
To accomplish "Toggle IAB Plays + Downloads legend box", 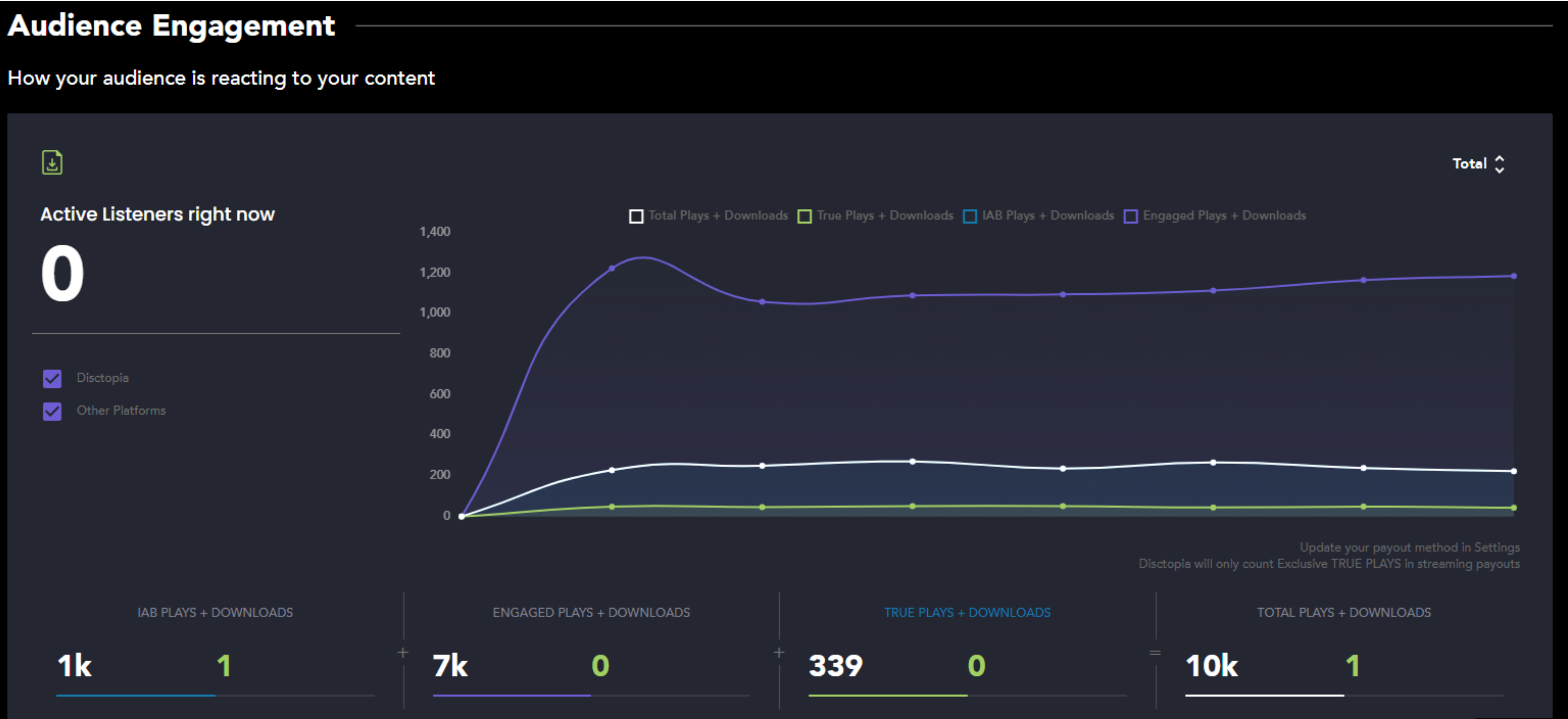I will pyautogui.click(x=970, y=216).
